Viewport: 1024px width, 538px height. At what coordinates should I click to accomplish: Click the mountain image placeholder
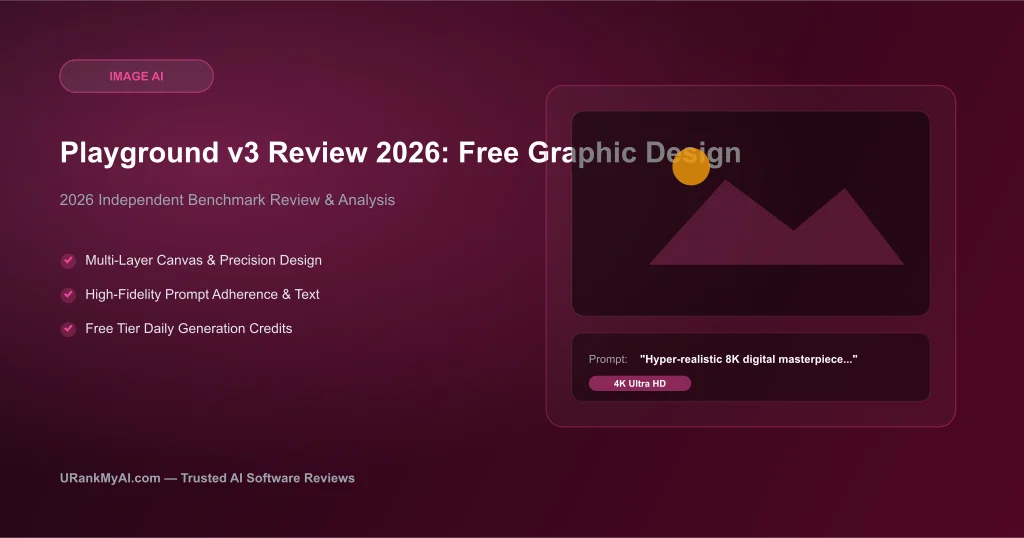point(776,223)
